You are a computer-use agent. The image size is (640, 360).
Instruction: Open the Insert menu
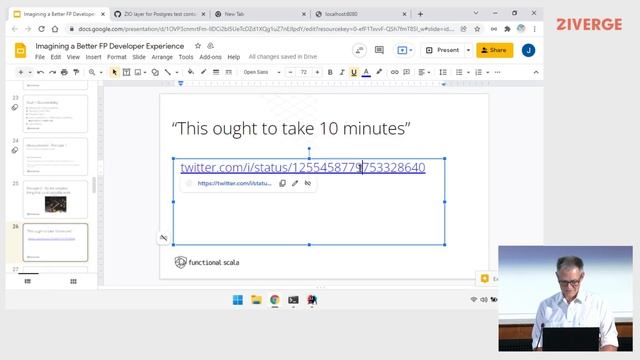93,57
